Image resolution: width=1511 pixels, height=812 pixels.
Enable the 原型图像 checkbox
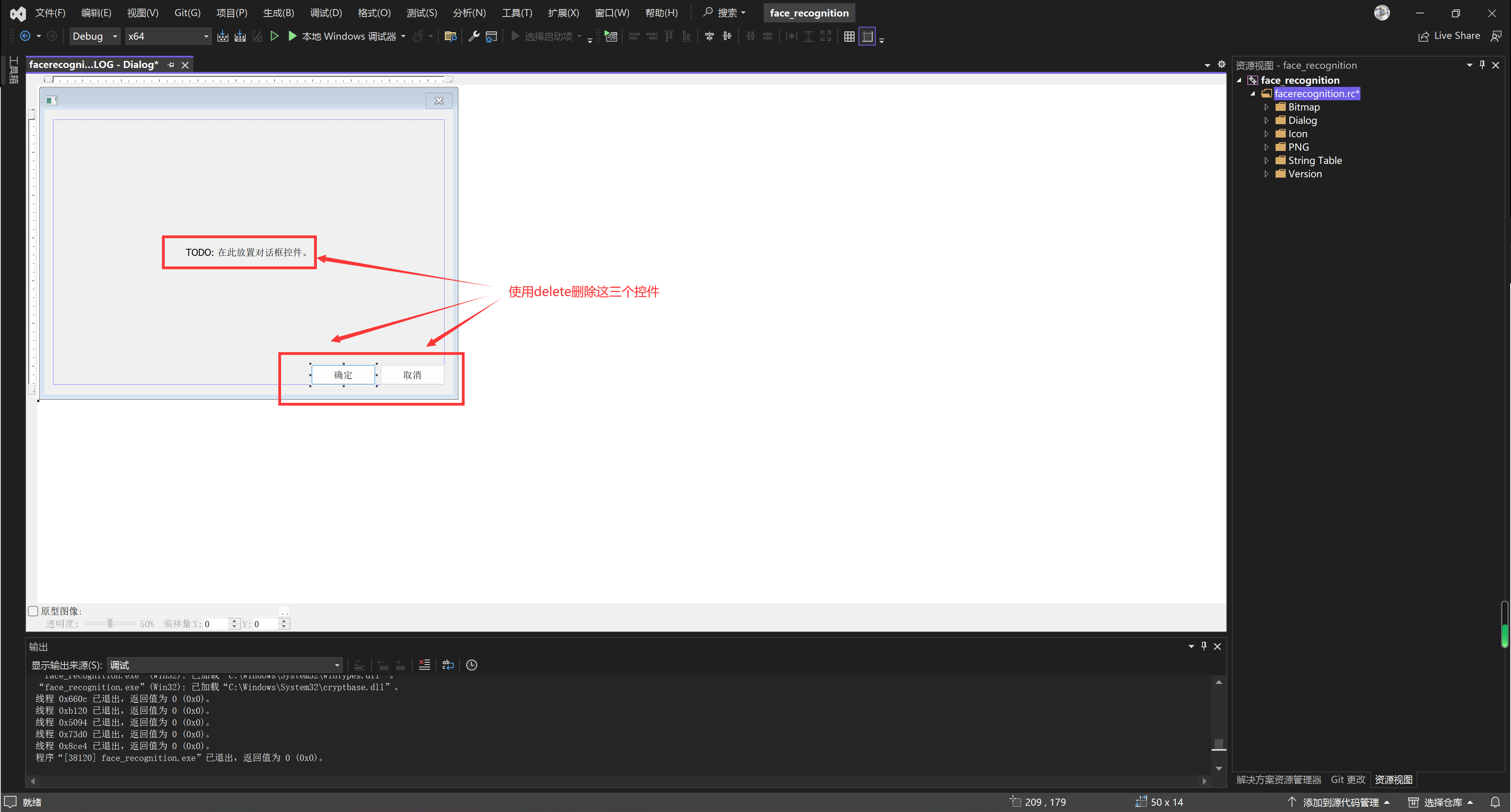(33, 611)
